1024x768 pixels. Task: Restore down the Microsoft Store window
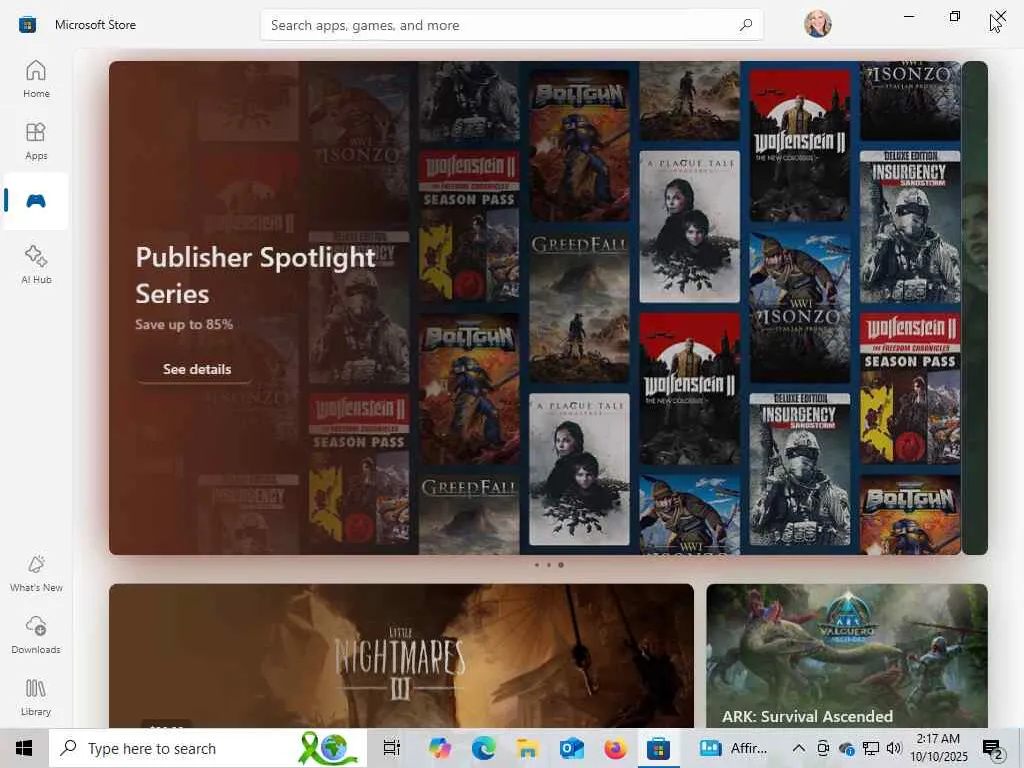point(955,16)
